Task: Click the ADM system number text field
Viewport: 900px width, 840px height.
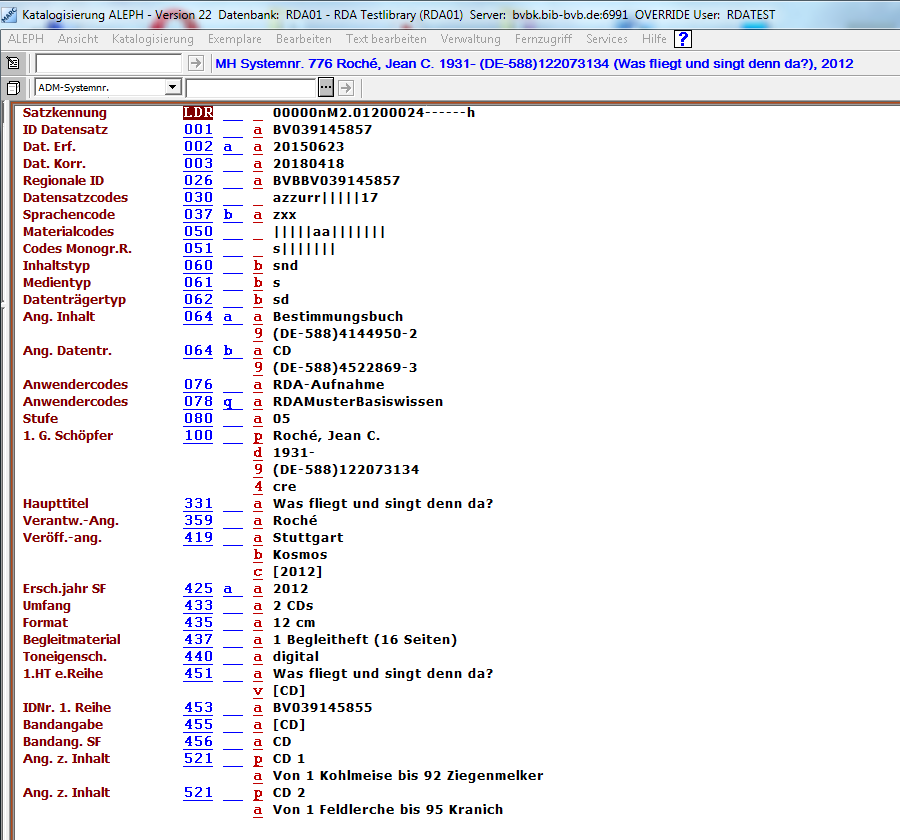Action: 251,88
